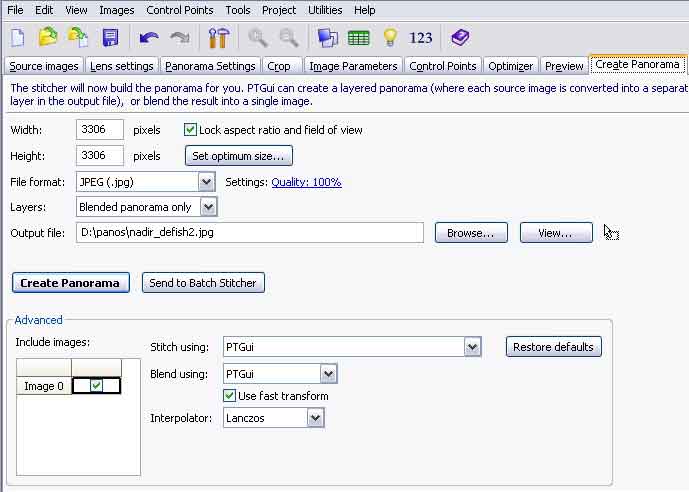Switch to Source images tab

44,66
